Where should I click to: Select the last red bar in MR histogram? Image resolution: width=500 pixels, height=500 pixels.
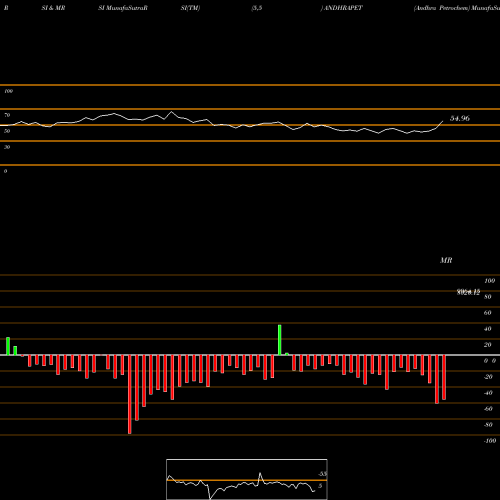(444, 377)
